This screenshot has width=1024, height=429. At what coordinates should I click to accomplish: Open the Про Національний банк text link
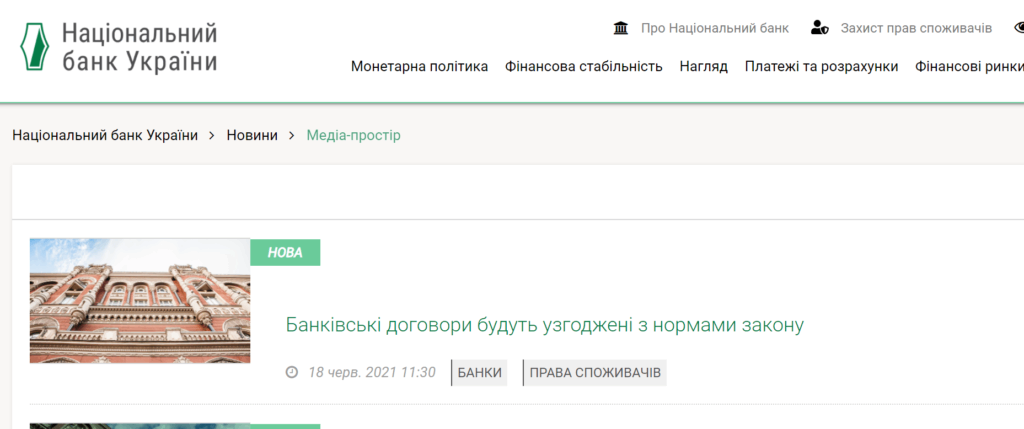[x=714, y=28]
